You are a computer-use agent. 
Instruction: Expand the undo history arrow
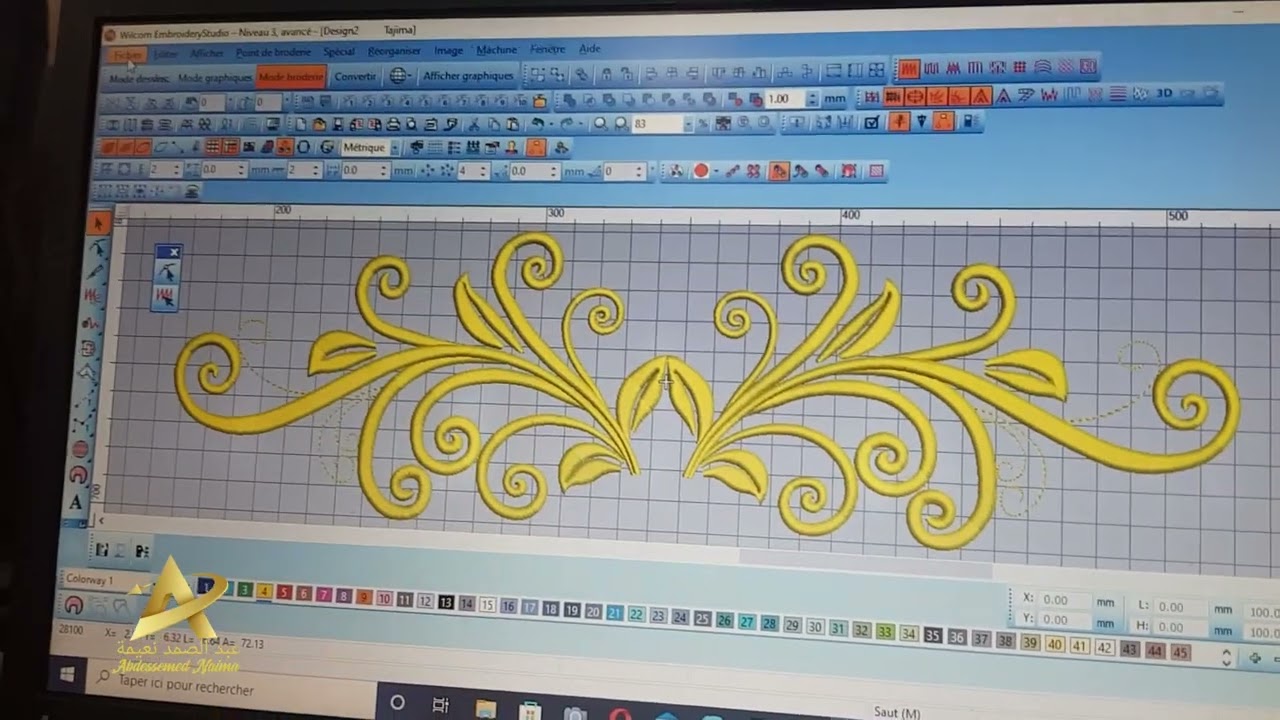[x=551, y=125]
